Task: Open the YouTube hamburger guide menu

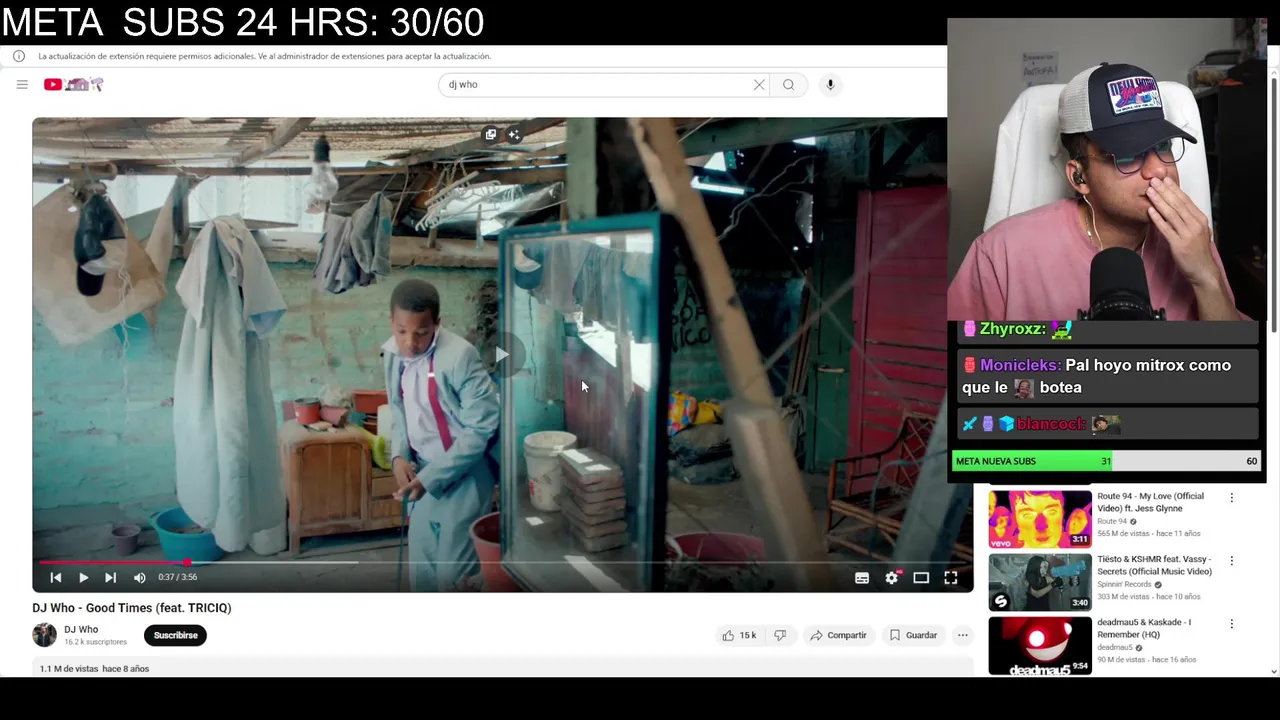Action: point(22,85)
